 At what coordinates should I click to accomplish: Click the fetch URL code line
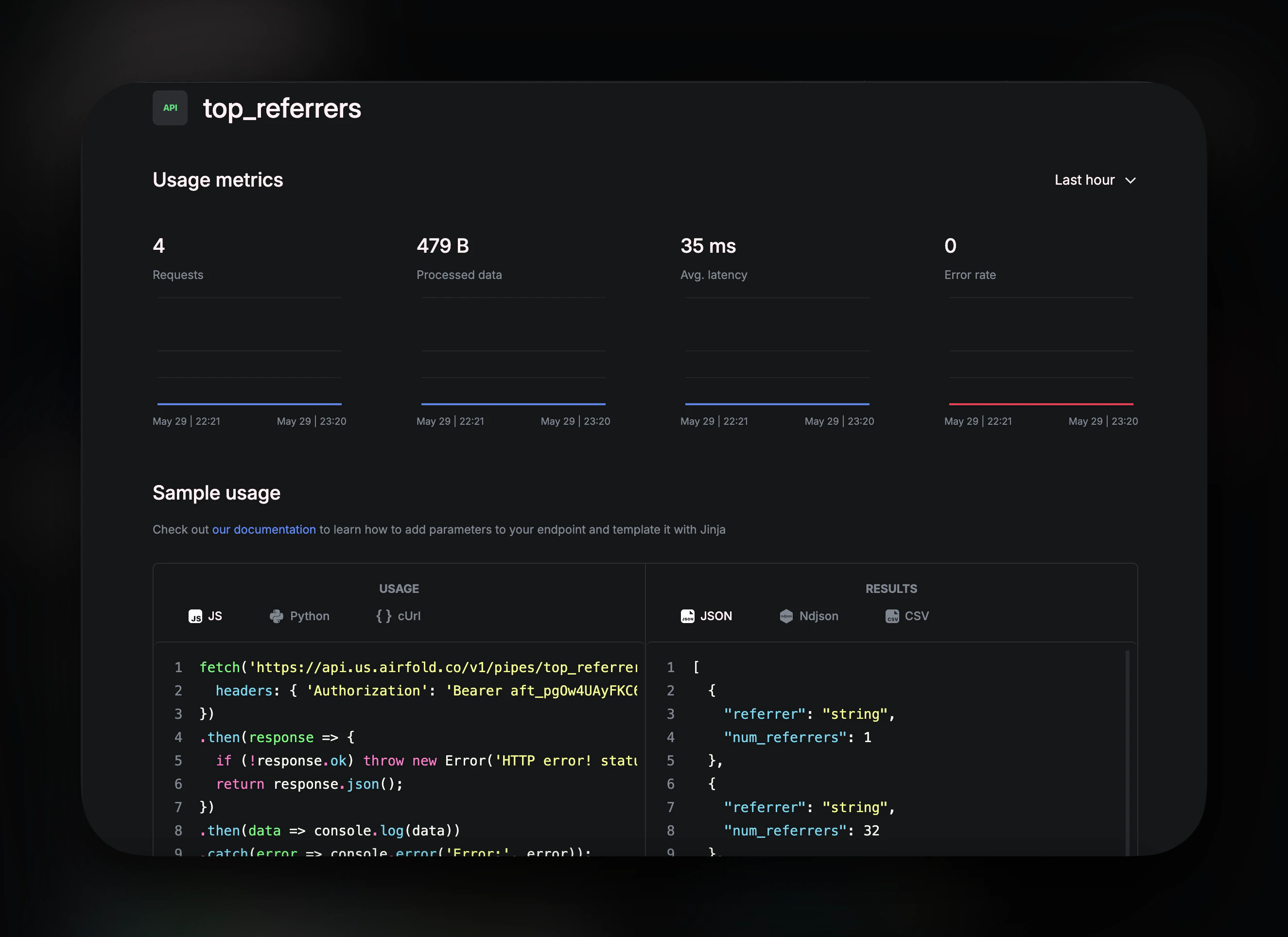(418, 667)
